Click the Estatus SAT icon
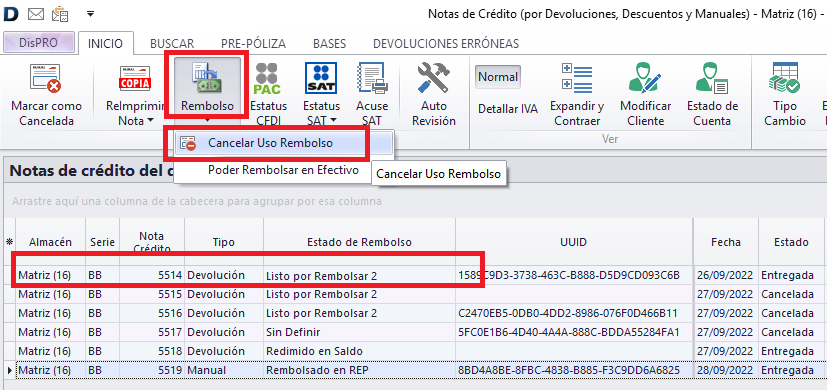The image size is (827, 390). 321,78
